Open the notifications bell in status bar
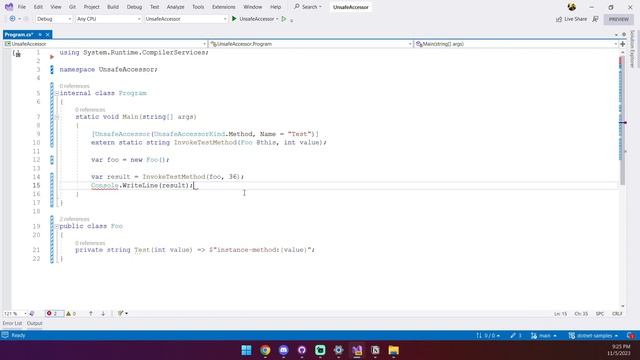 point(631,336)
